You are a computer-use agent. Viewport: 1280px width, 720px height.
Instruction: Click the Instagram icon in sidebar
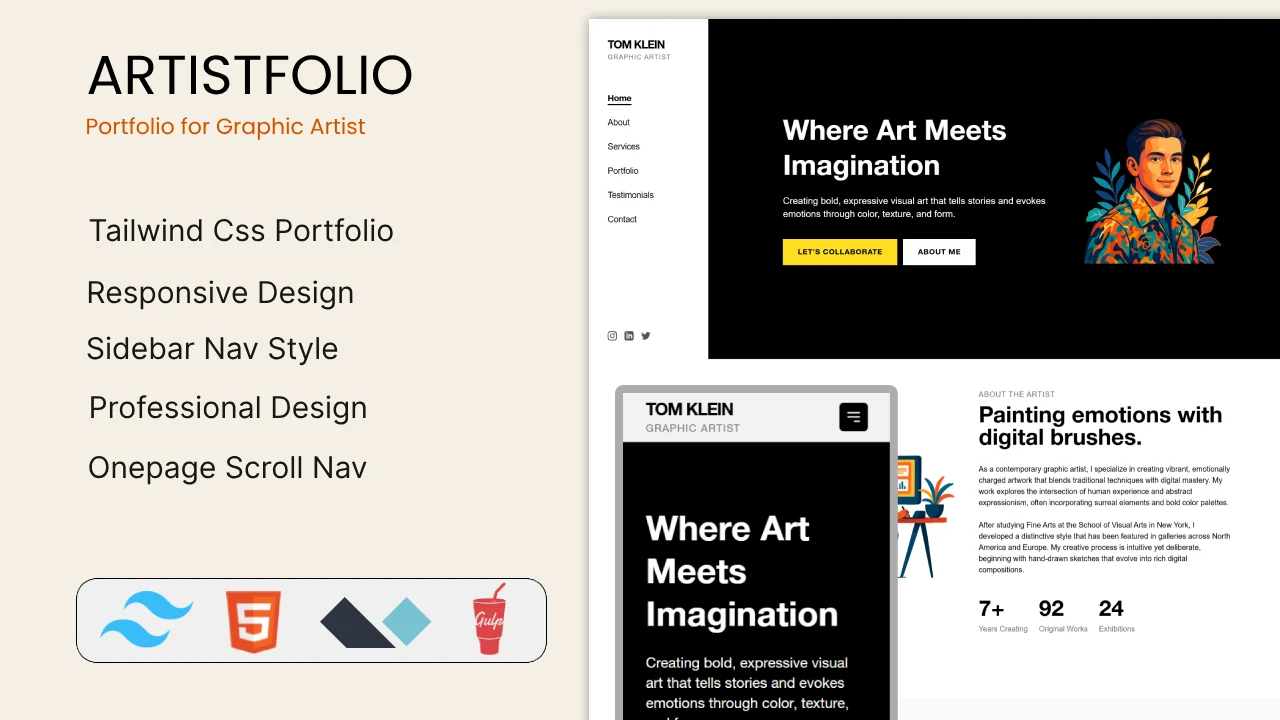point(612,336)
